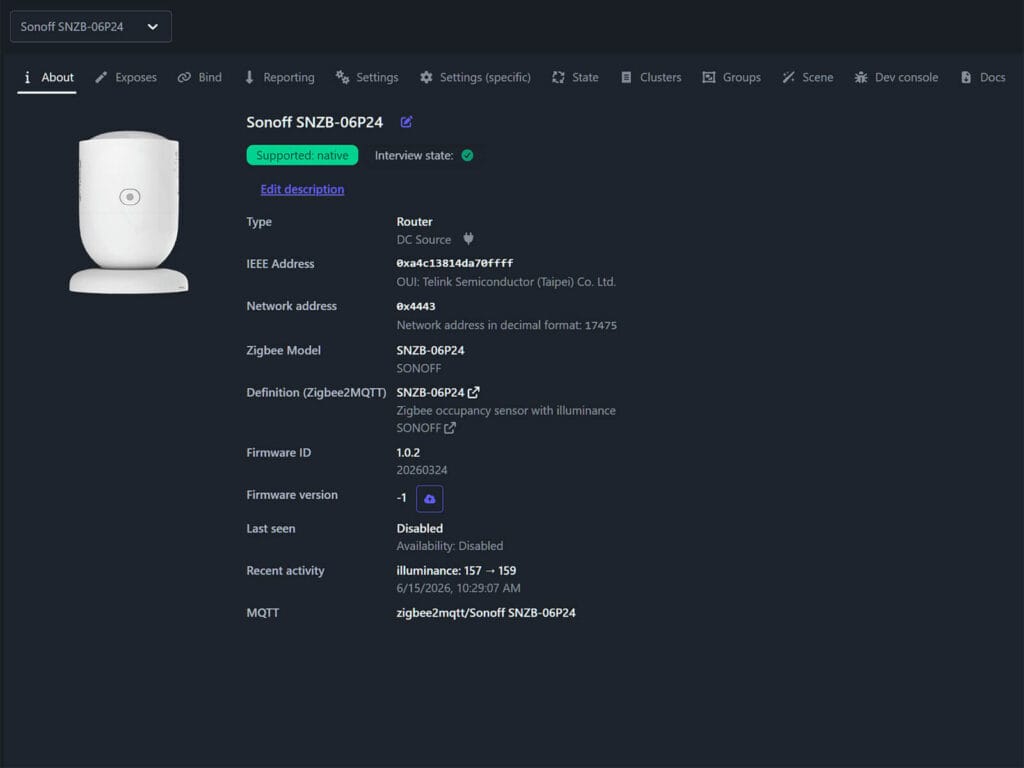This screenshot has height=768, width=1024.
Task: Click the Zigbee occupancy sensor with illuminance description
Action: pyautogui.click(x=506, y=411)
